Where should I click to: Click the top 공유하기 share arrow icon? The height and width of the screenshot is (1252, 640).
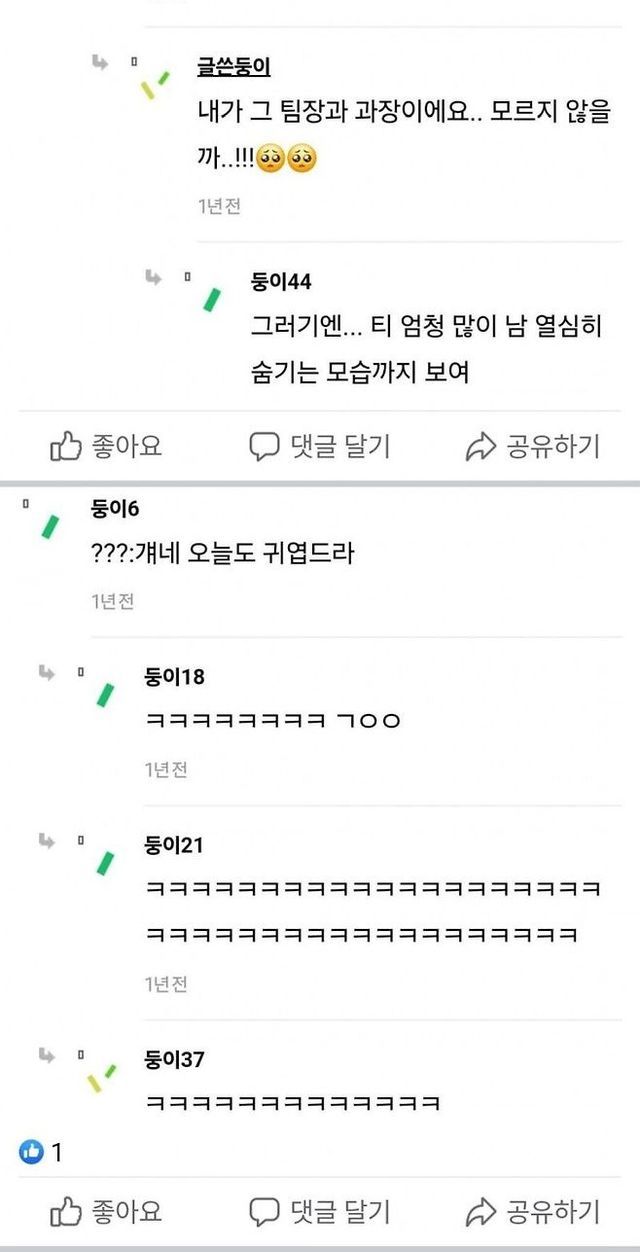coord(481,447)
